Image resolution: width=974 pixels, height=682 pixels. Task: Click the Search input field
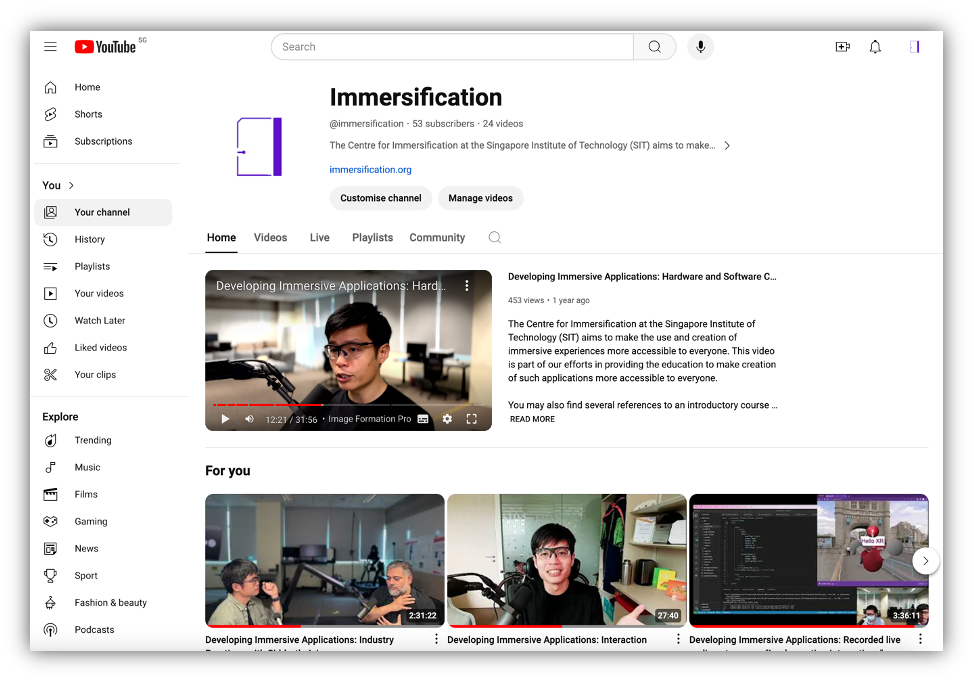pos(452,47)
